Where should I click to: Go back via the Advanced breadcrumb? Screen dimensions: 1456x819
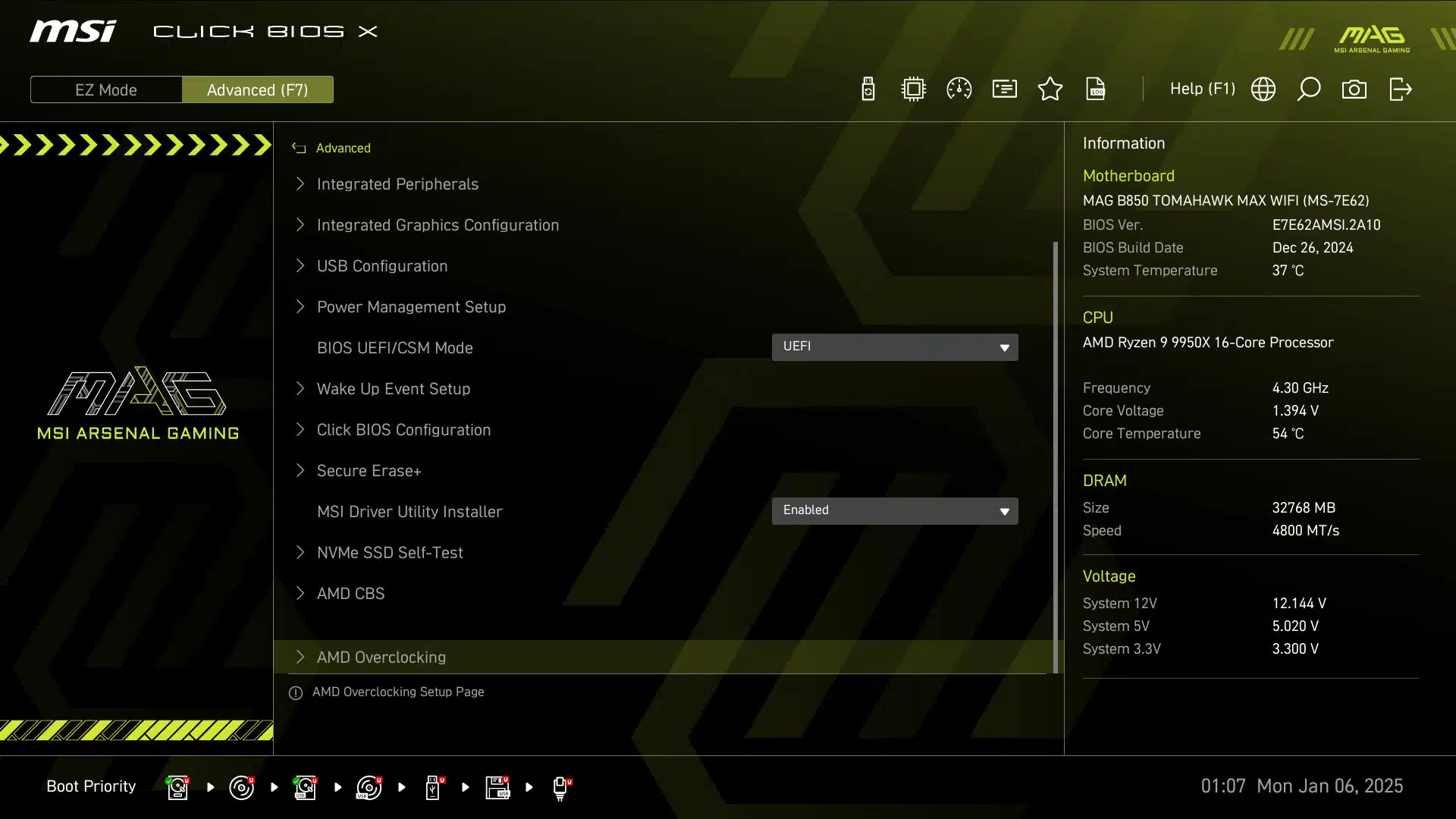coord(343,148)
